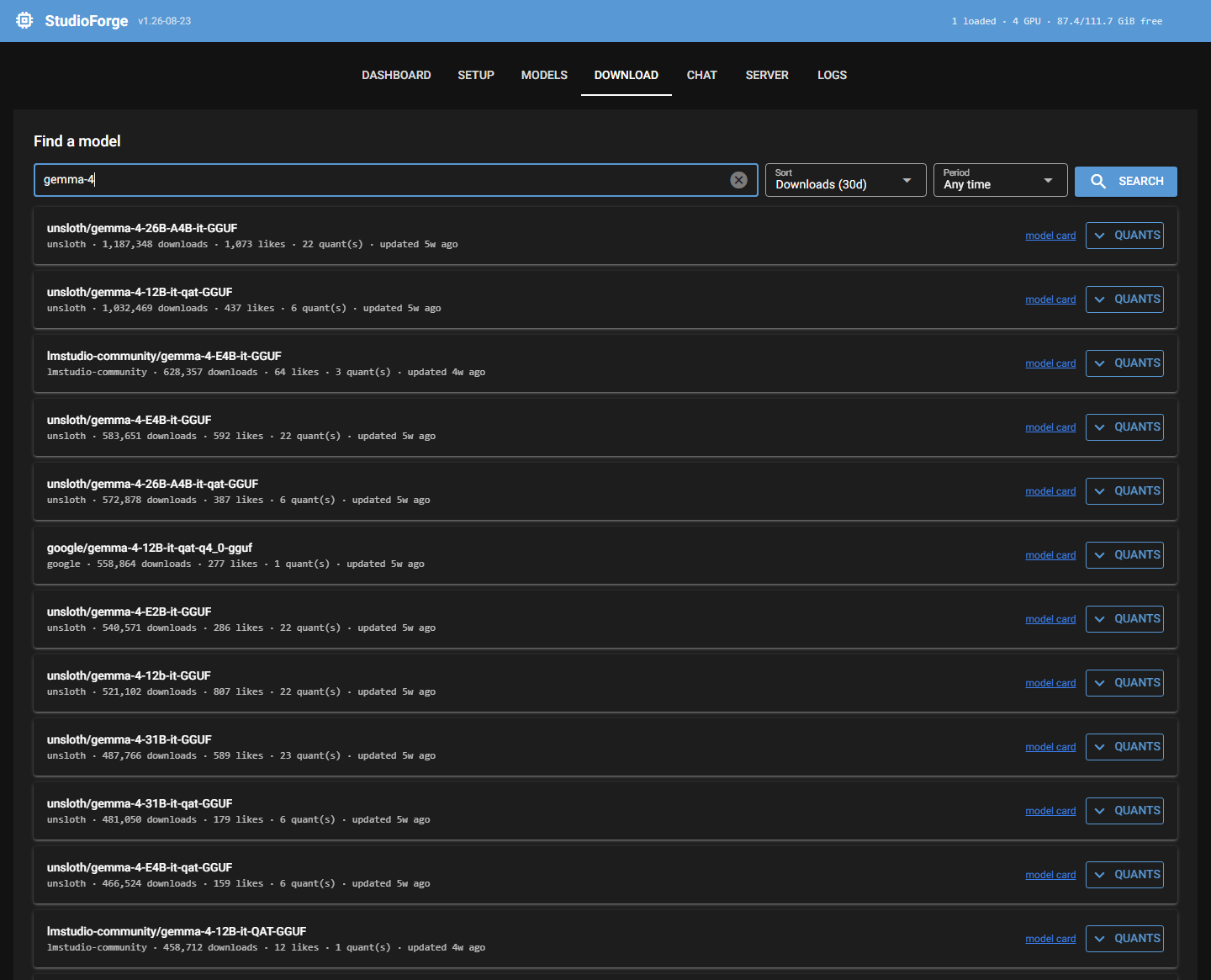This screenshot has height=980, width=1211.
Task: Click the 466,524 downloads stats line
Action: point(239,884)
